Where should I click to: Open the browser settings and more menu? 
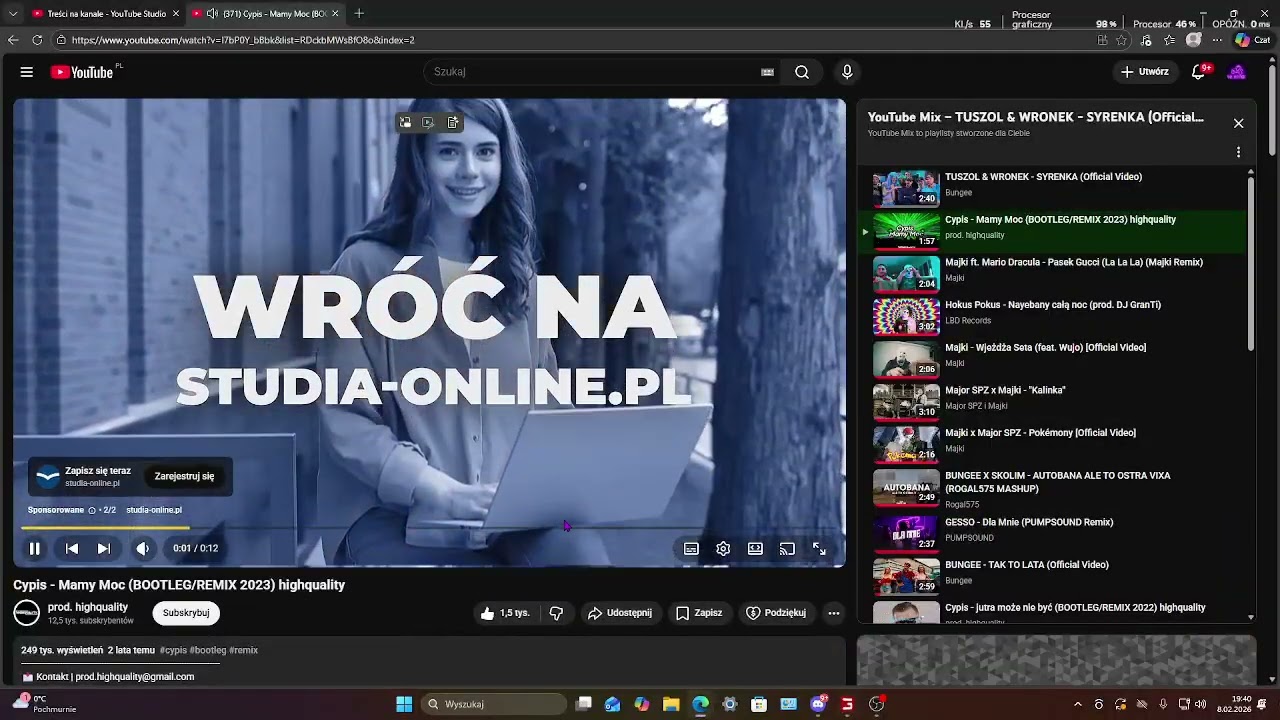click(1217, 40)
